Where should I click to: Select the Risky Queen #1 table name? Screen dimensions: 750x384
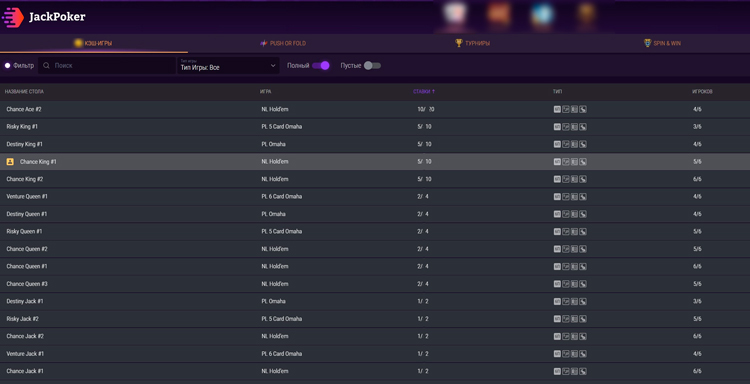[24, 231]
